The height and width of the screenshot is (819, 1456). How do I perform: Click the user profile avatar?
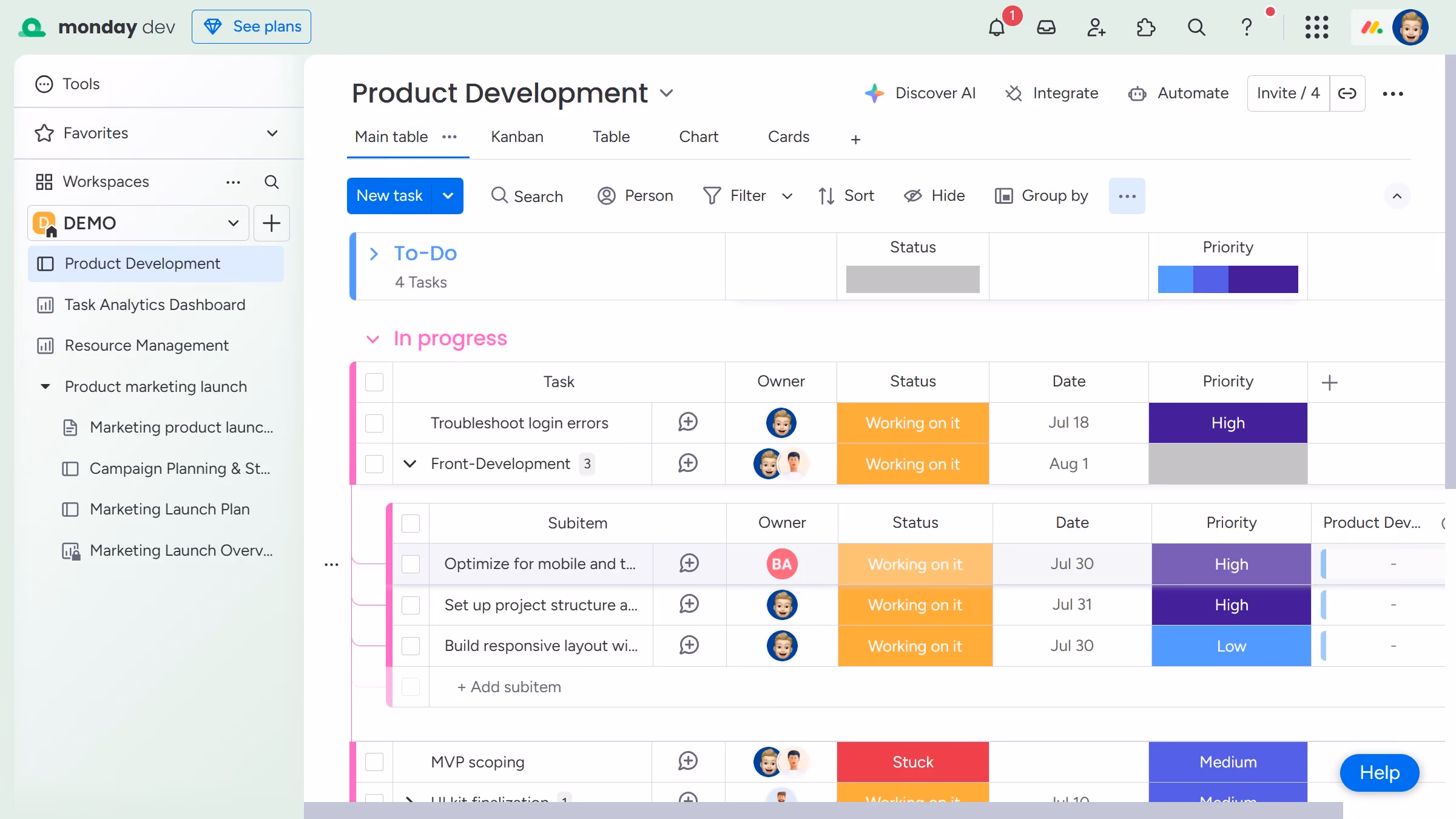[x=1410, y=27]
